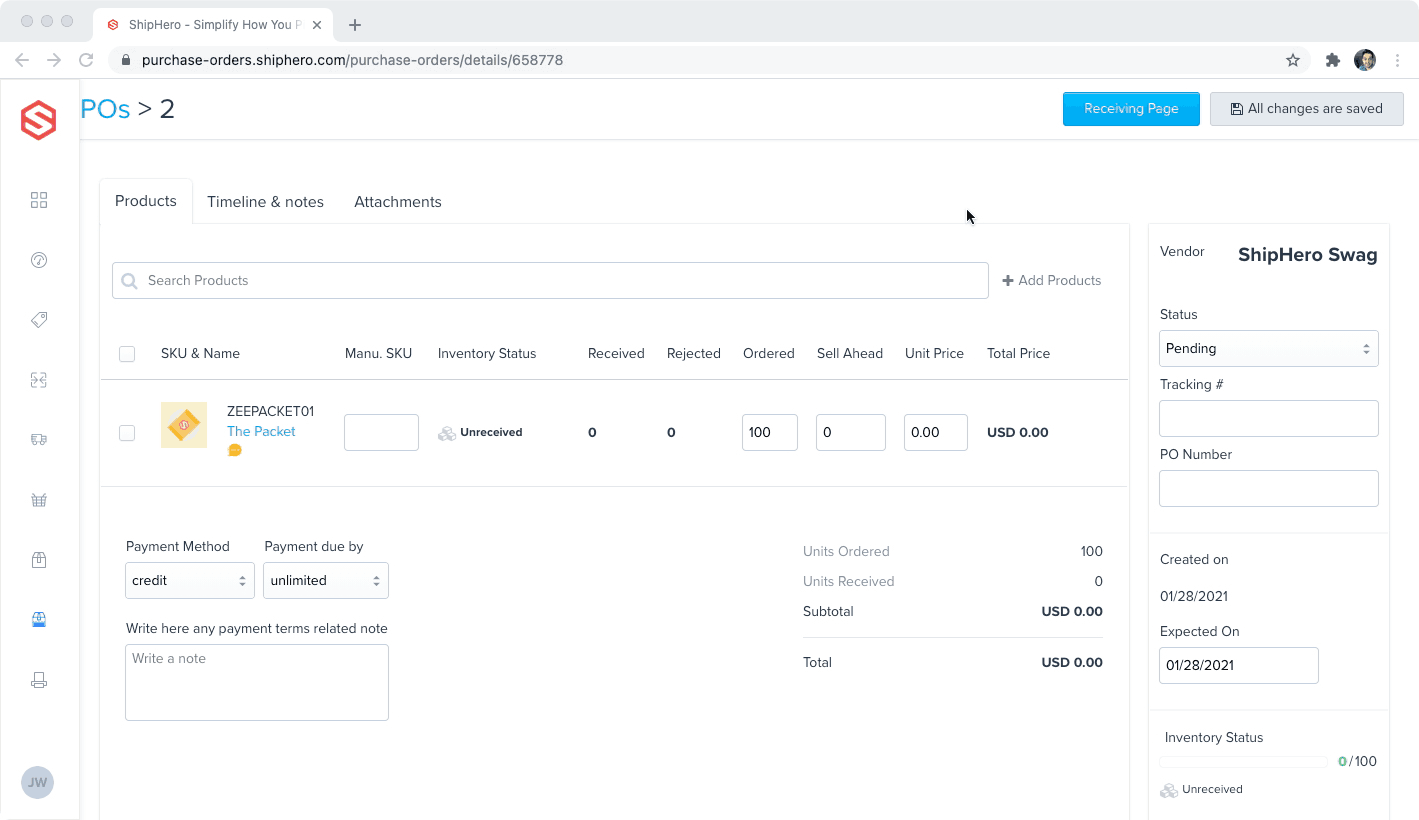
Task: Open the price tag icon in sidebar
Action: click(x=39, y=320)
